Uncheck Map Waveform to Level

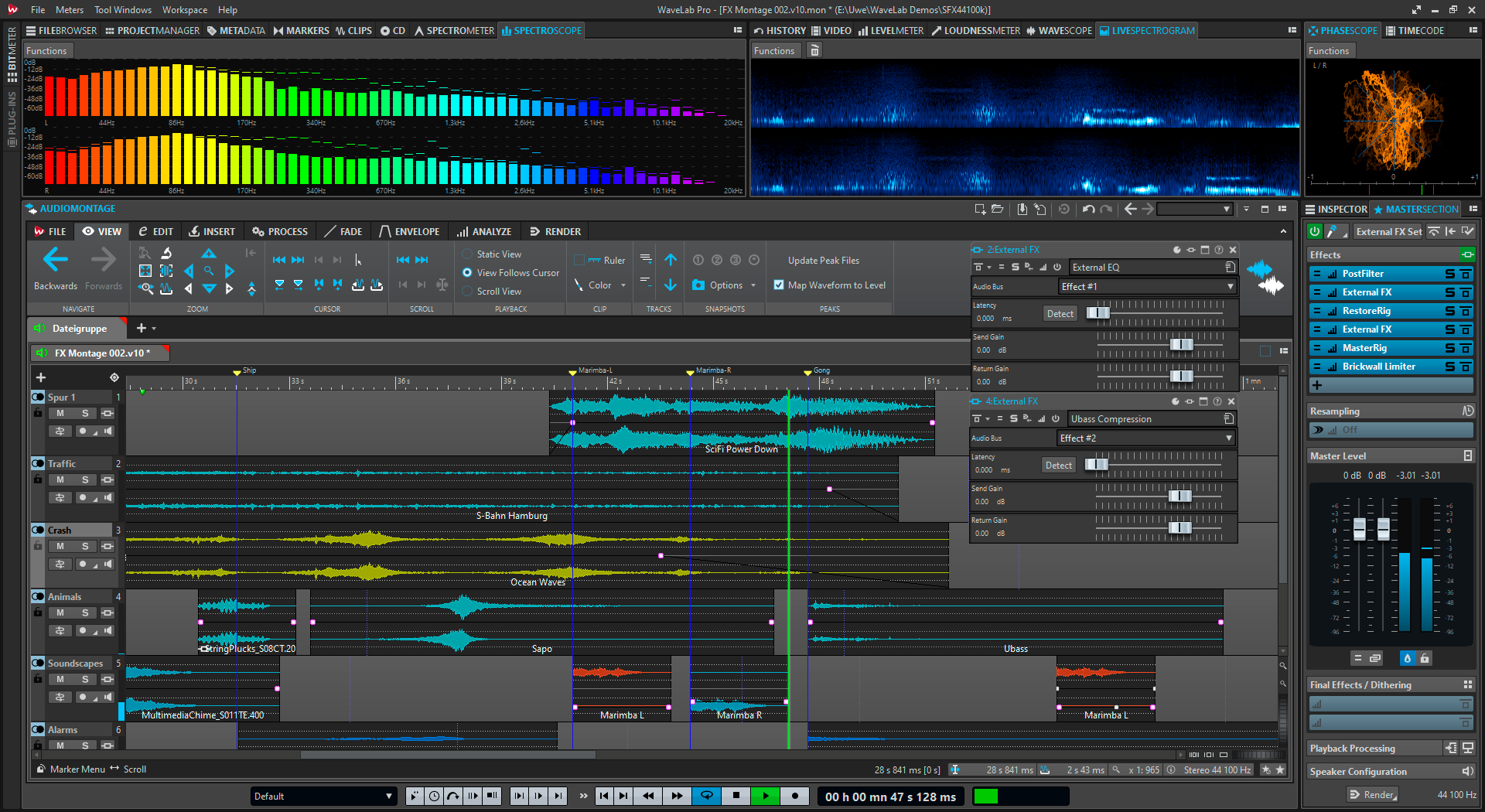pos(779,285)
